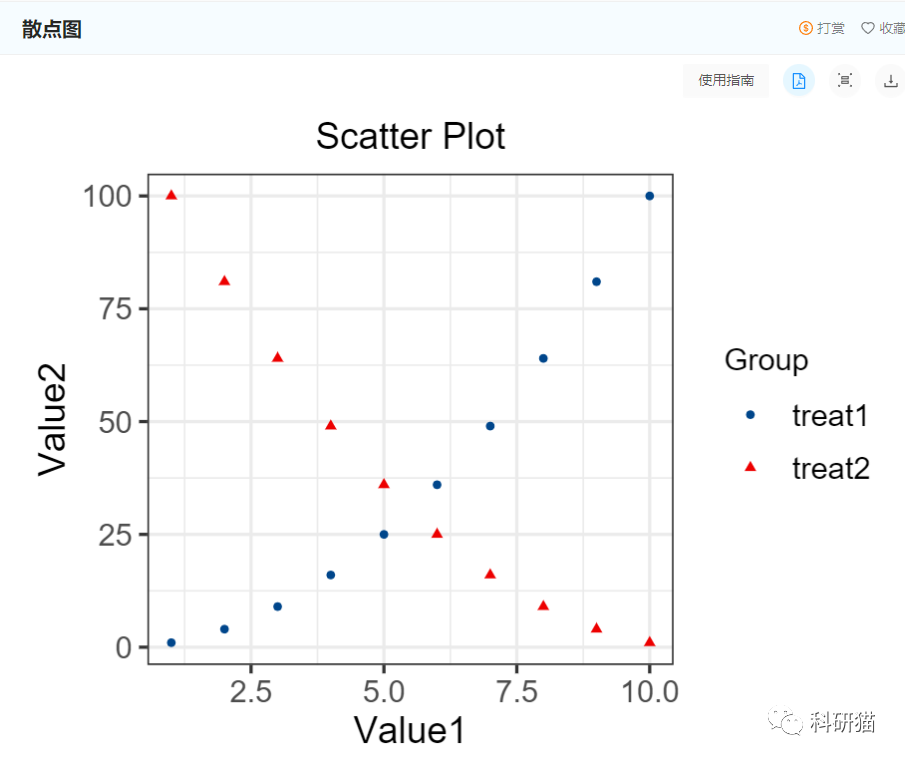The height and width of the screenshot is (762, 905).
Task: Click the red triangle legend marker for treat2
Action: 748,467
